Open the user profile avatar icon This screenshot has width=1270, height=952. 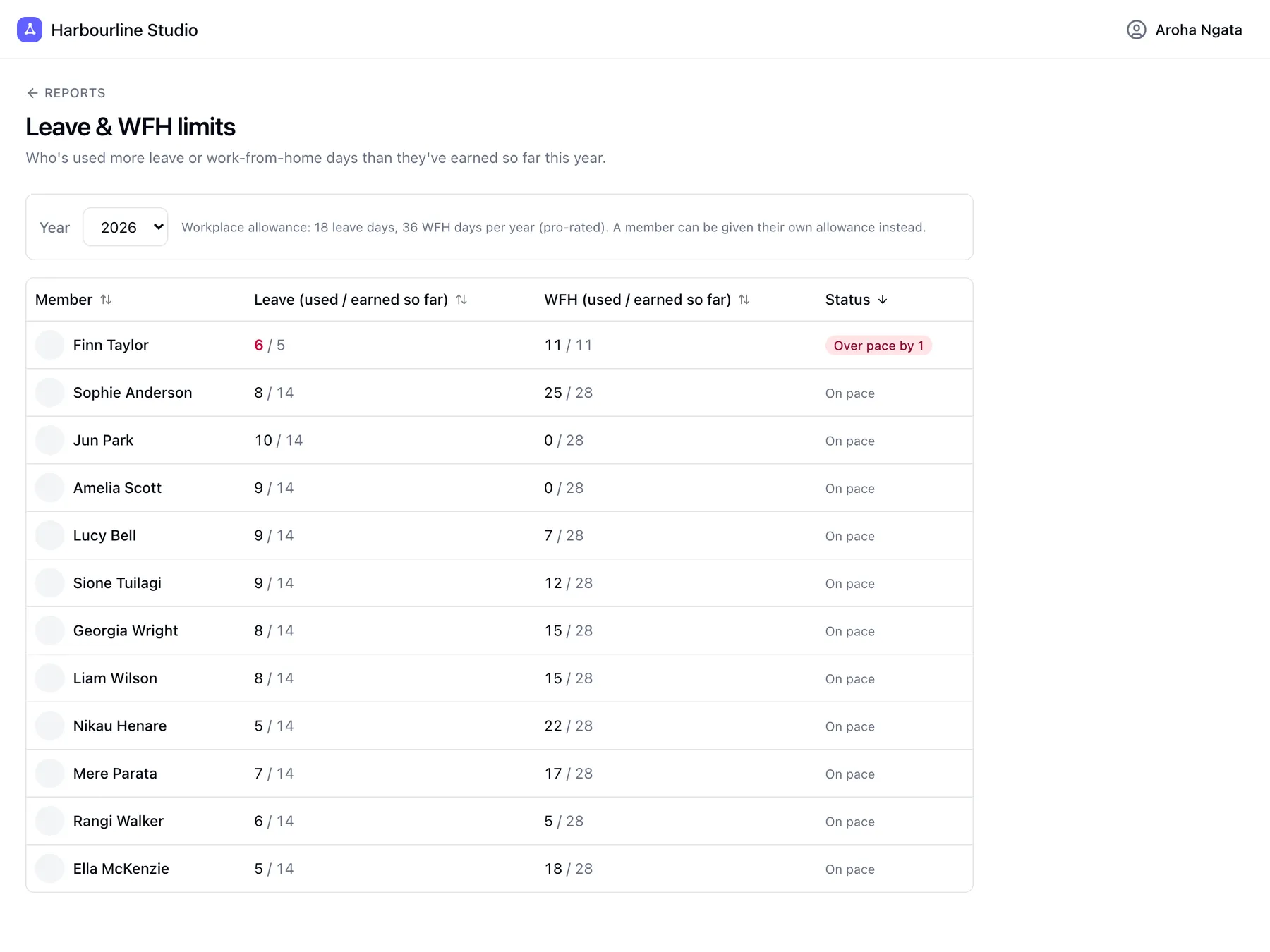pos(1136,30)
